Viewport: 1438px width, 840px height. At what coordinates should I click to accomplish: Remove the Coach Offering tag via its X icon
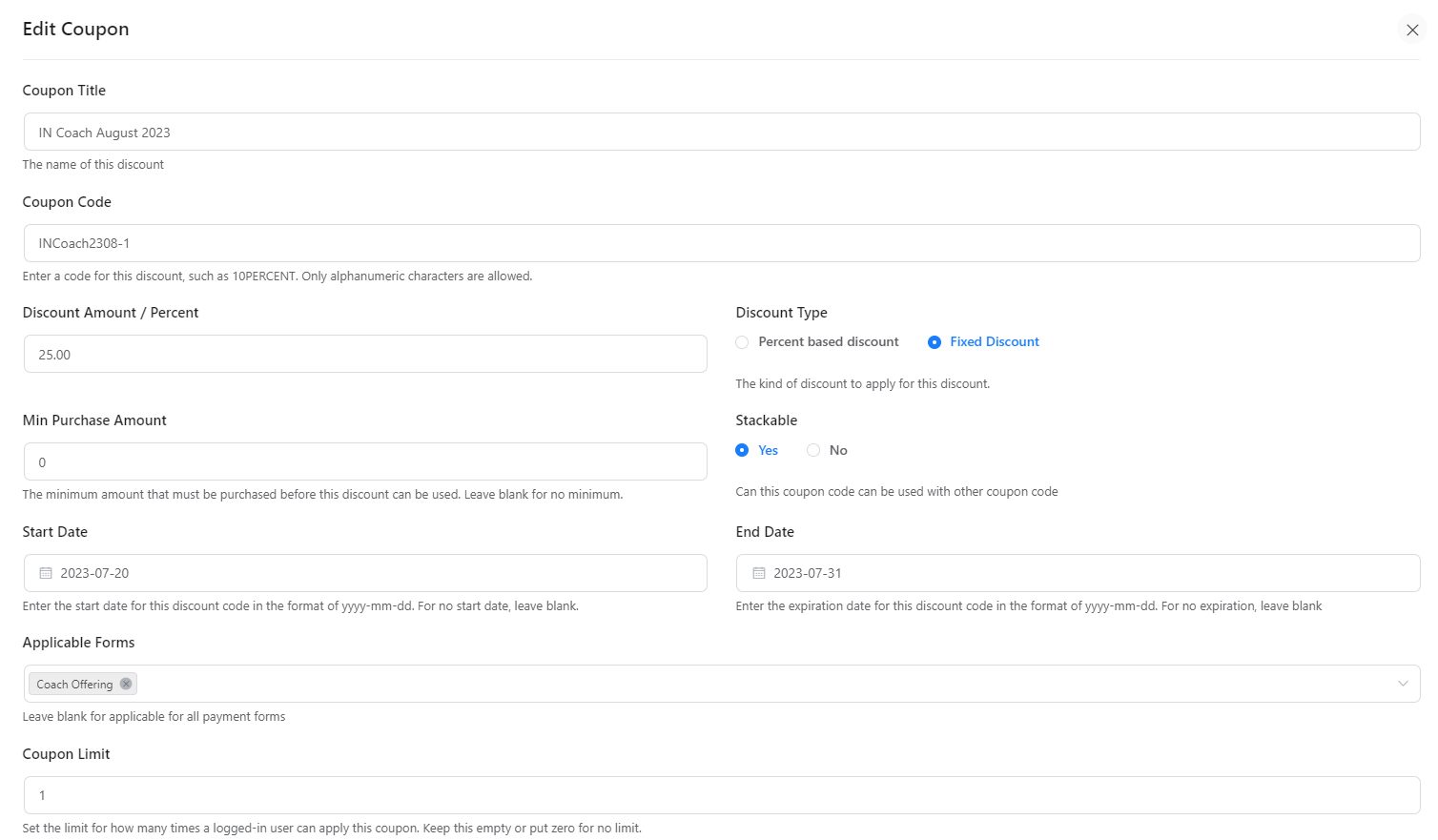tap(125, 684)
